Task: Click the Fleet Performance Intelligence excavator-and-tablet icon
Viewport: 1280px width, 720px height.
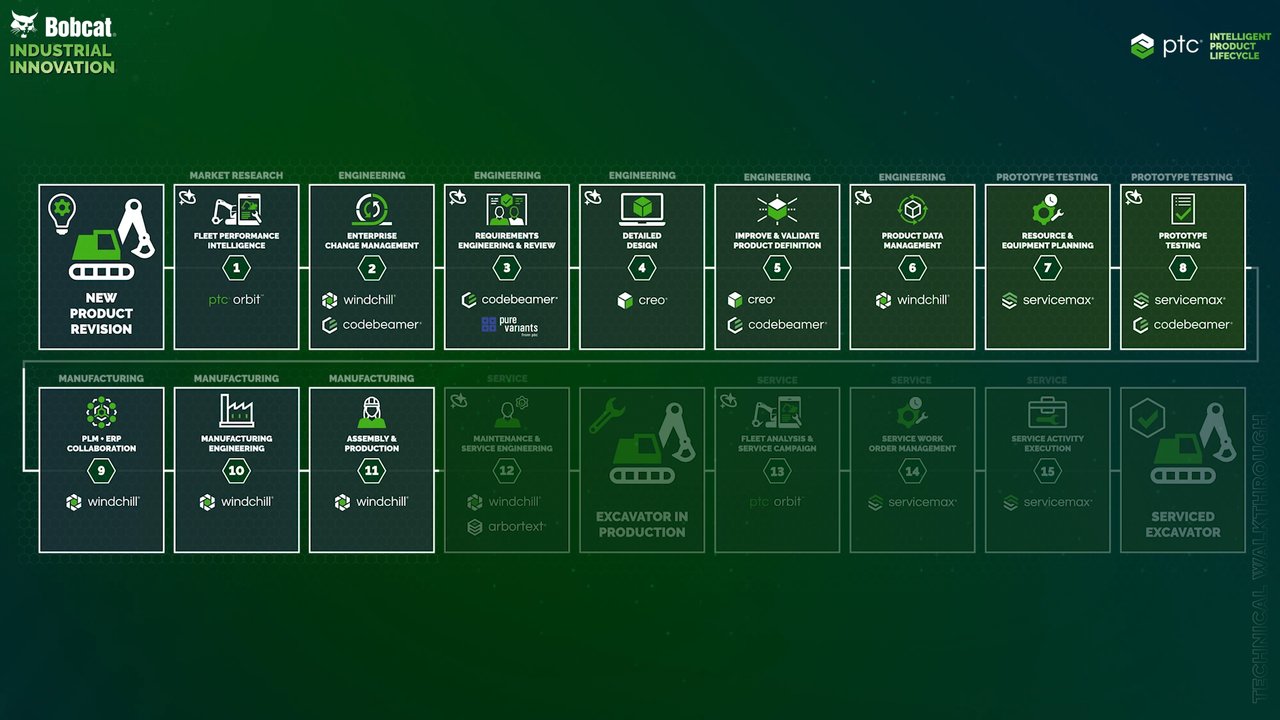Action: (236, 209)
